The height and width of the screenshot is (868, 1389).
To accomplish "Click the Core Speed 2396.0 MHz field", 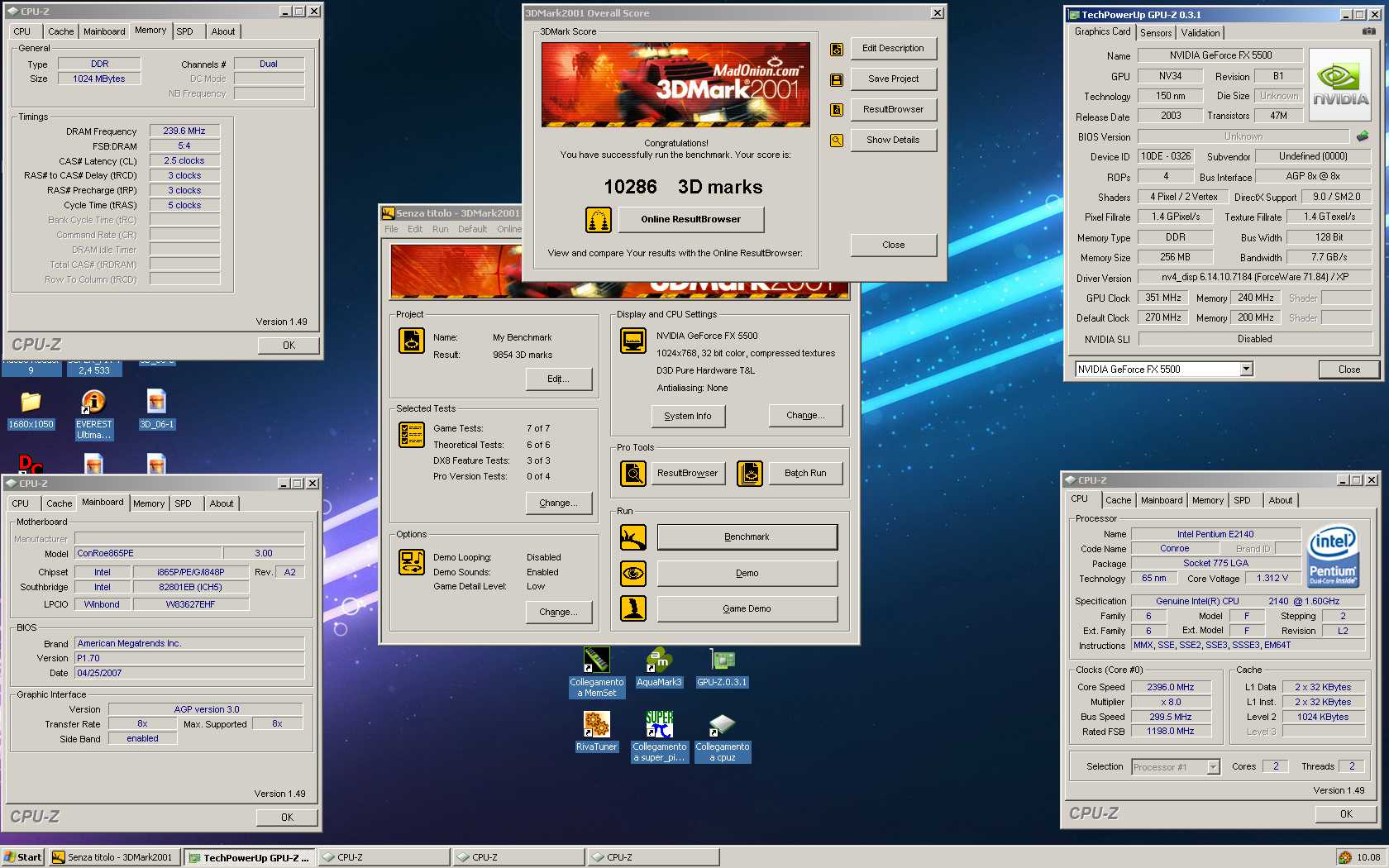I will [1170, 687].
